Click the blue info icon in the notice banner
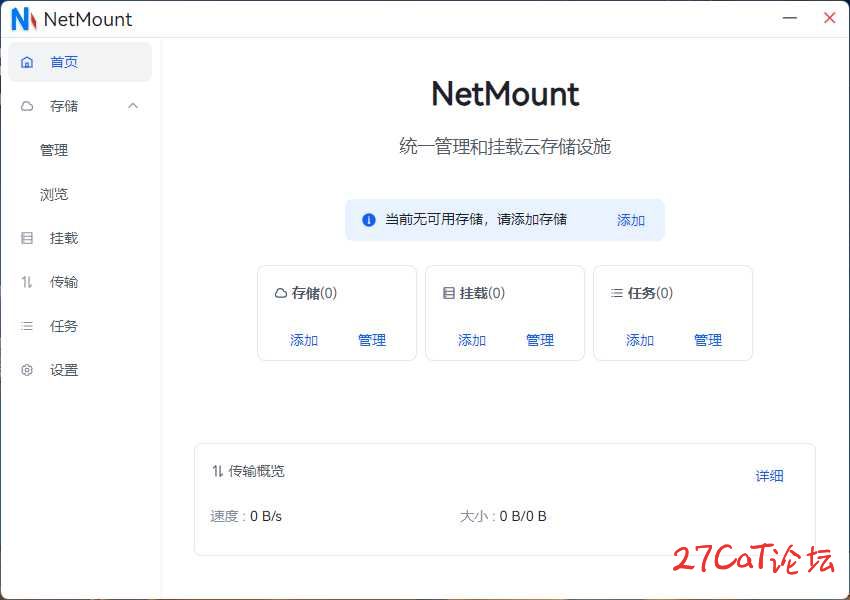The image size is (850, 600). point(369,220)
